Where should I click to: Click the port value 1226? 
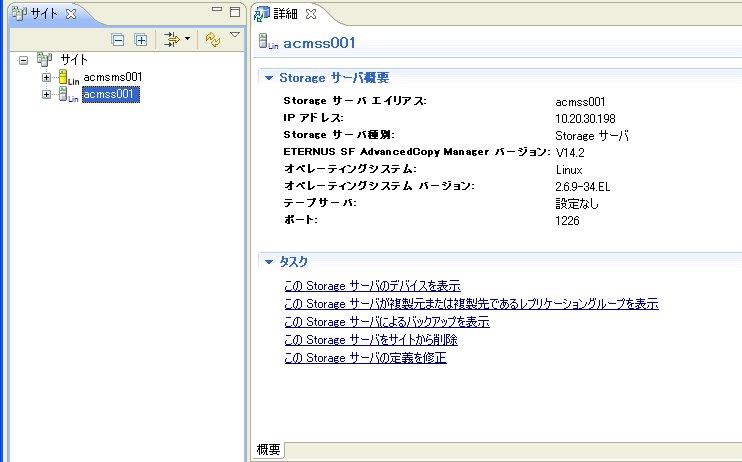pos(567,221)
